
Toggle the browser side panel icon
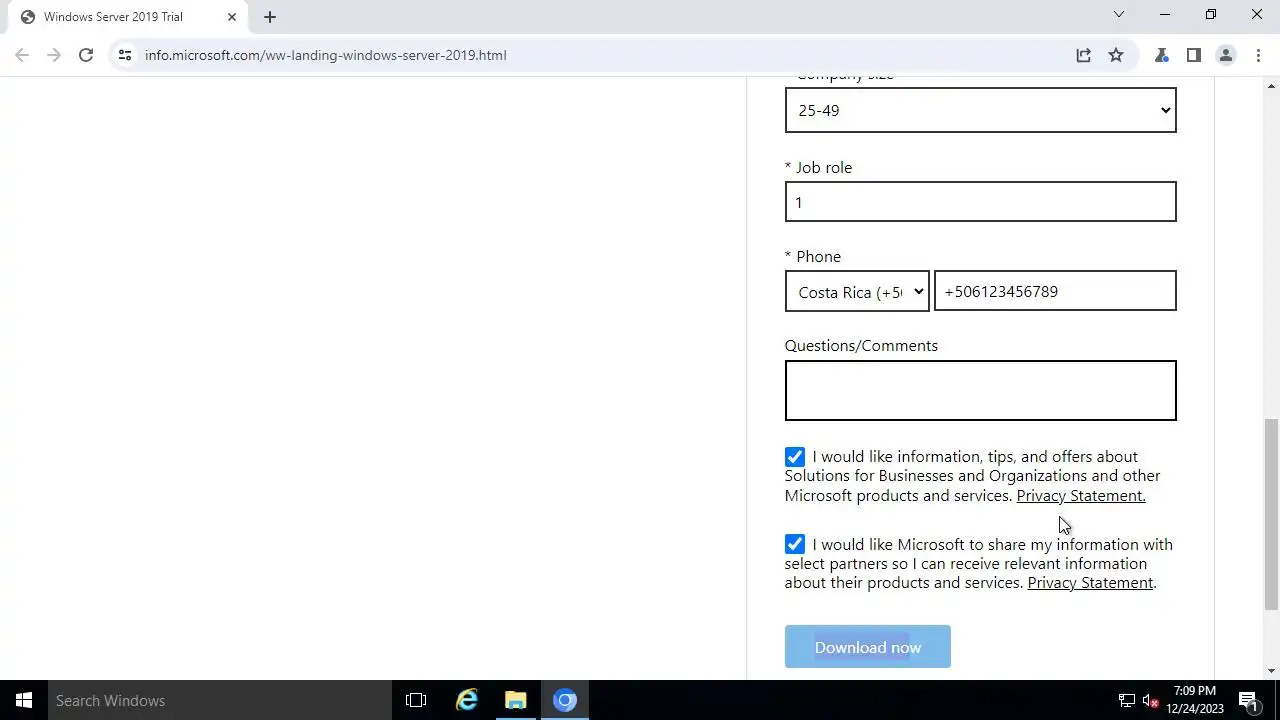point(1194,55)
